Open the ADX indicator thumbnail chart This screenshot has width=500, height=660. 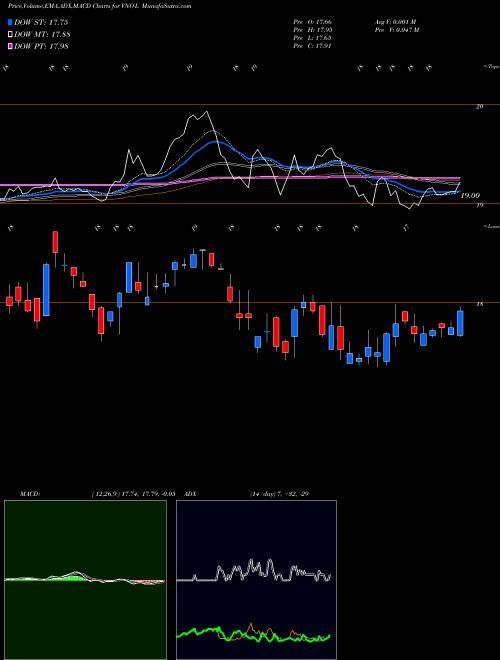[256, 580]
